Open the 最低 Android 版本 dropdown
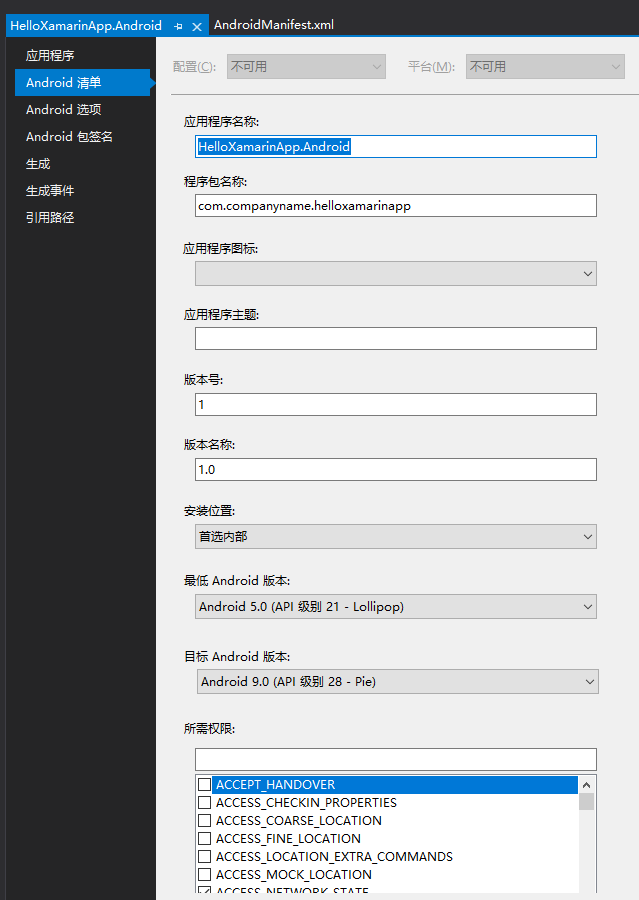This screenshot has height=900, width=639. [396, 607]
